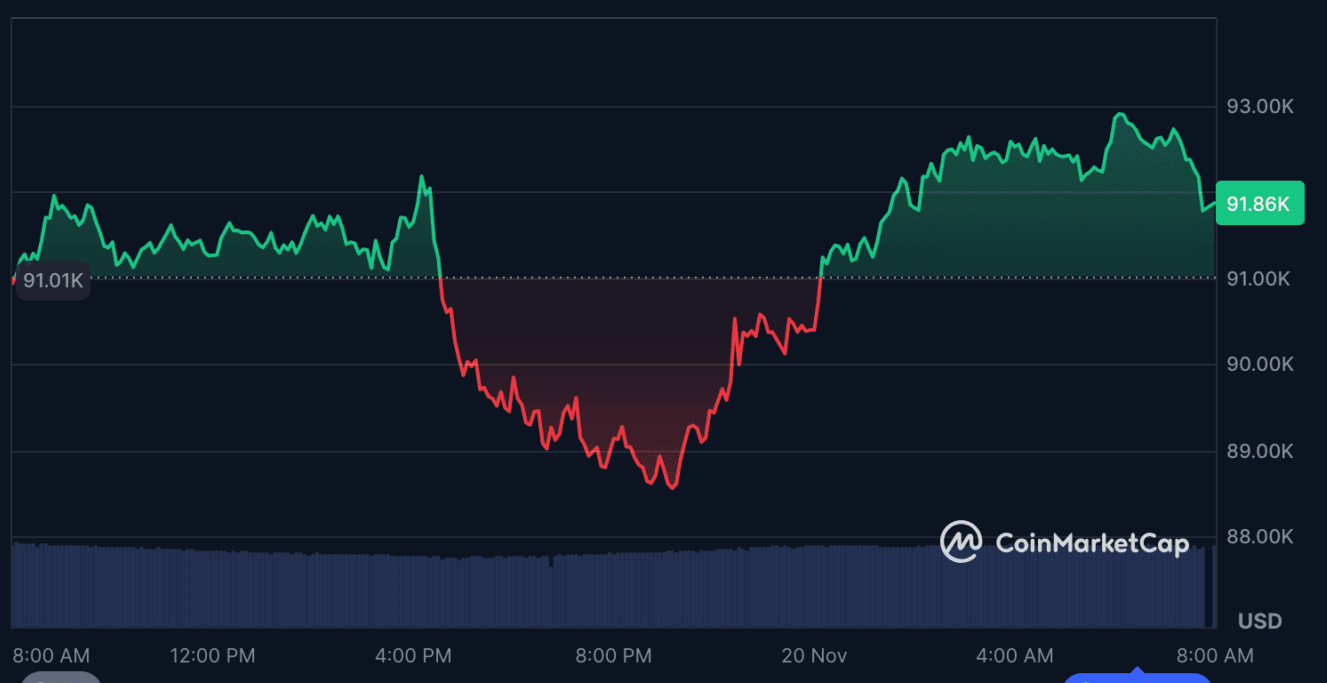Click the gray button at bottom left edge
1327x683 pixels.
click(x=61, y=677)
